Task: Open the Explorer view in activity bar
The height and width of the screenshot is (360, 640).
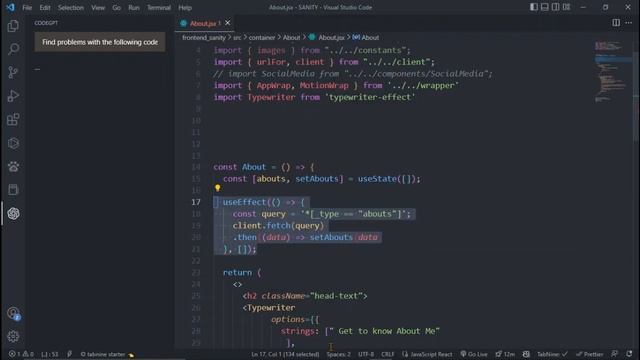Action: [13, 26]
